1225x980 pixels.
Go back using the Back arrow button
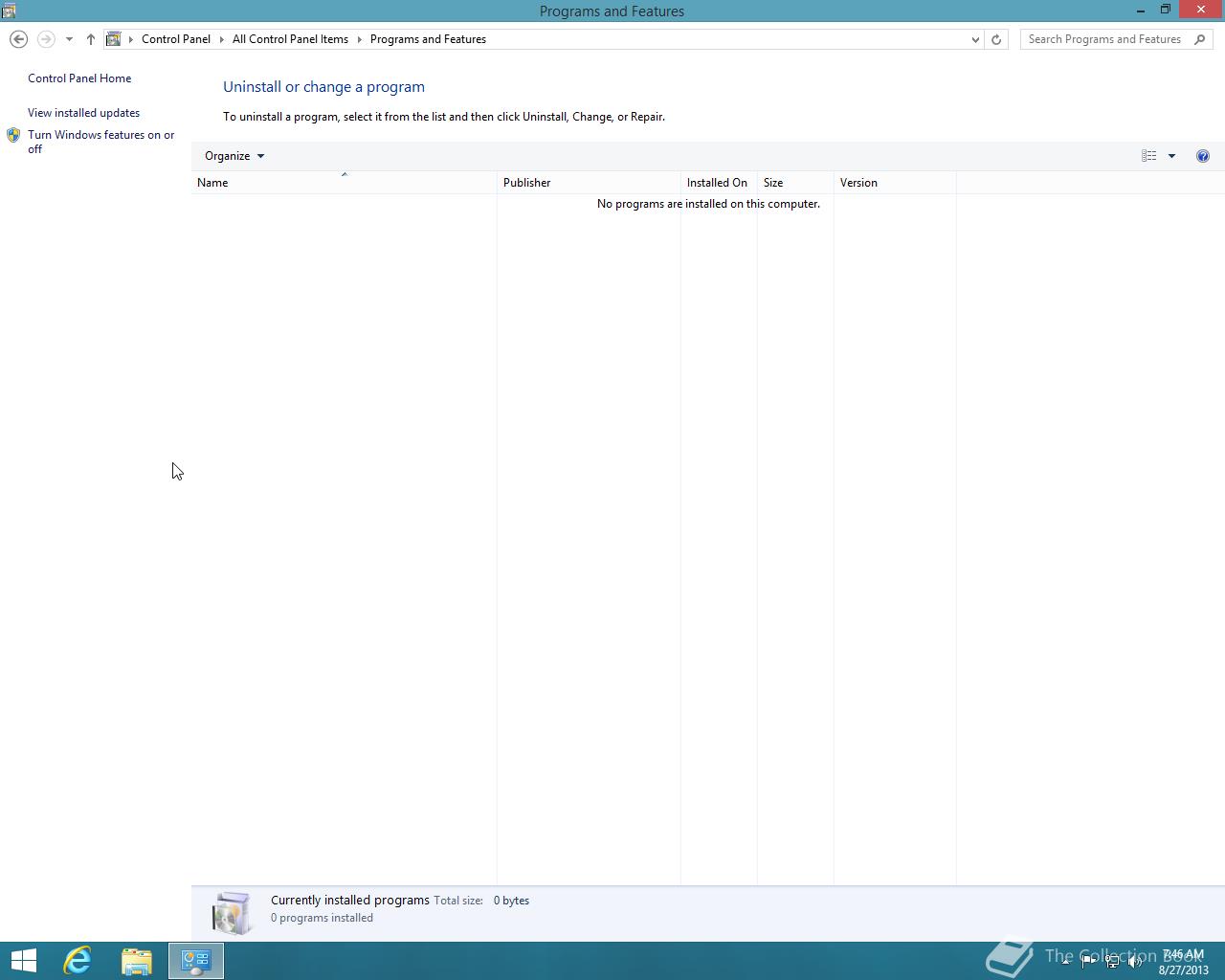tap(18, 39)
